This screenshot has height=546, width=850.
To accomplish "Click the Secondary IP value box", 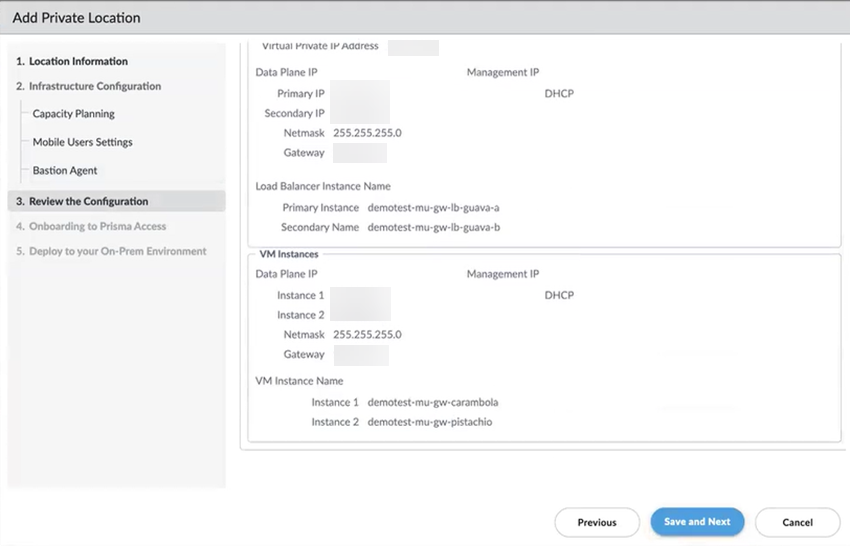I will click(359, 113).
